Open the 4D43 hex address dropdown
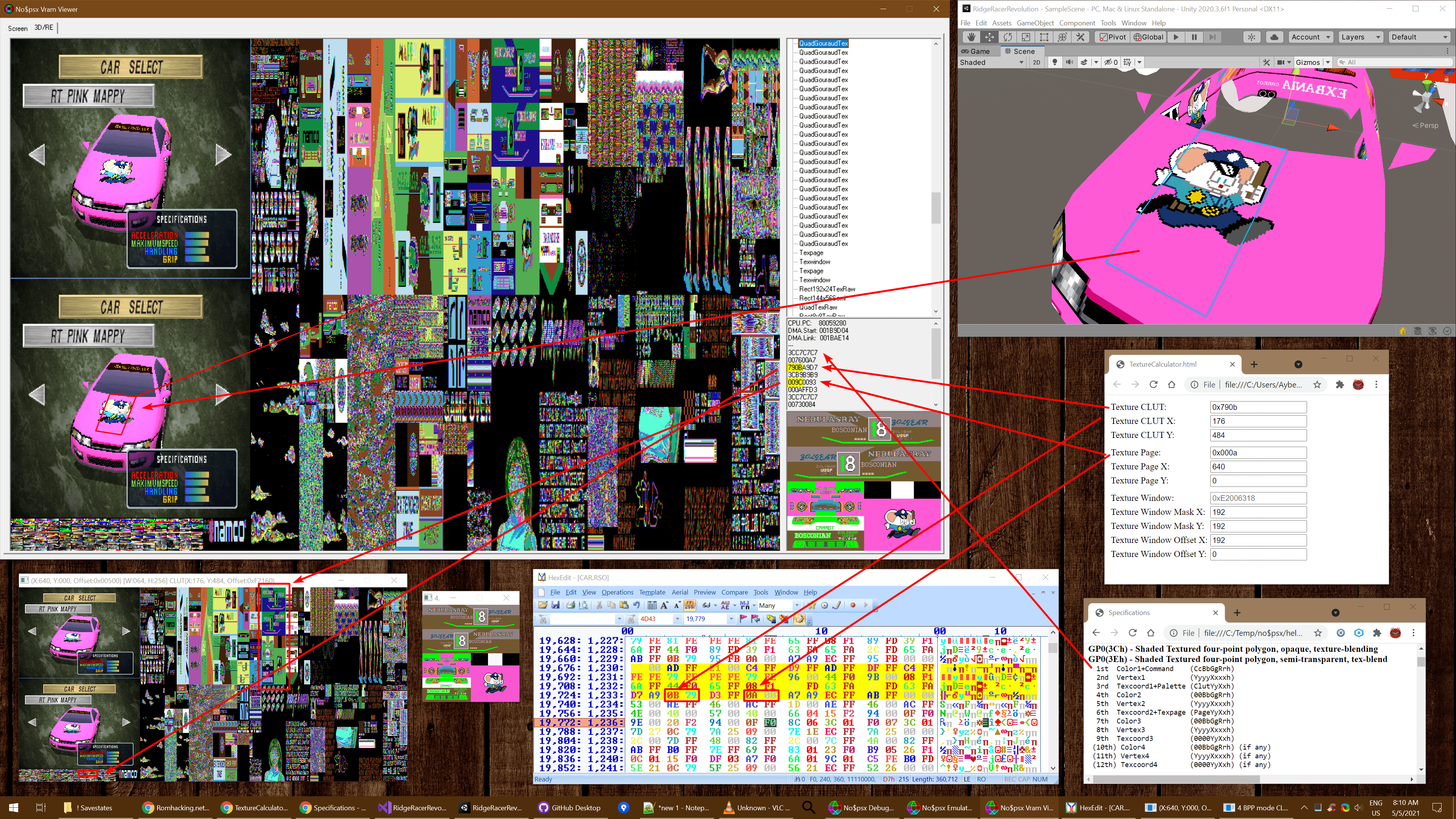The image size is (1456, 819). point(677,620)
